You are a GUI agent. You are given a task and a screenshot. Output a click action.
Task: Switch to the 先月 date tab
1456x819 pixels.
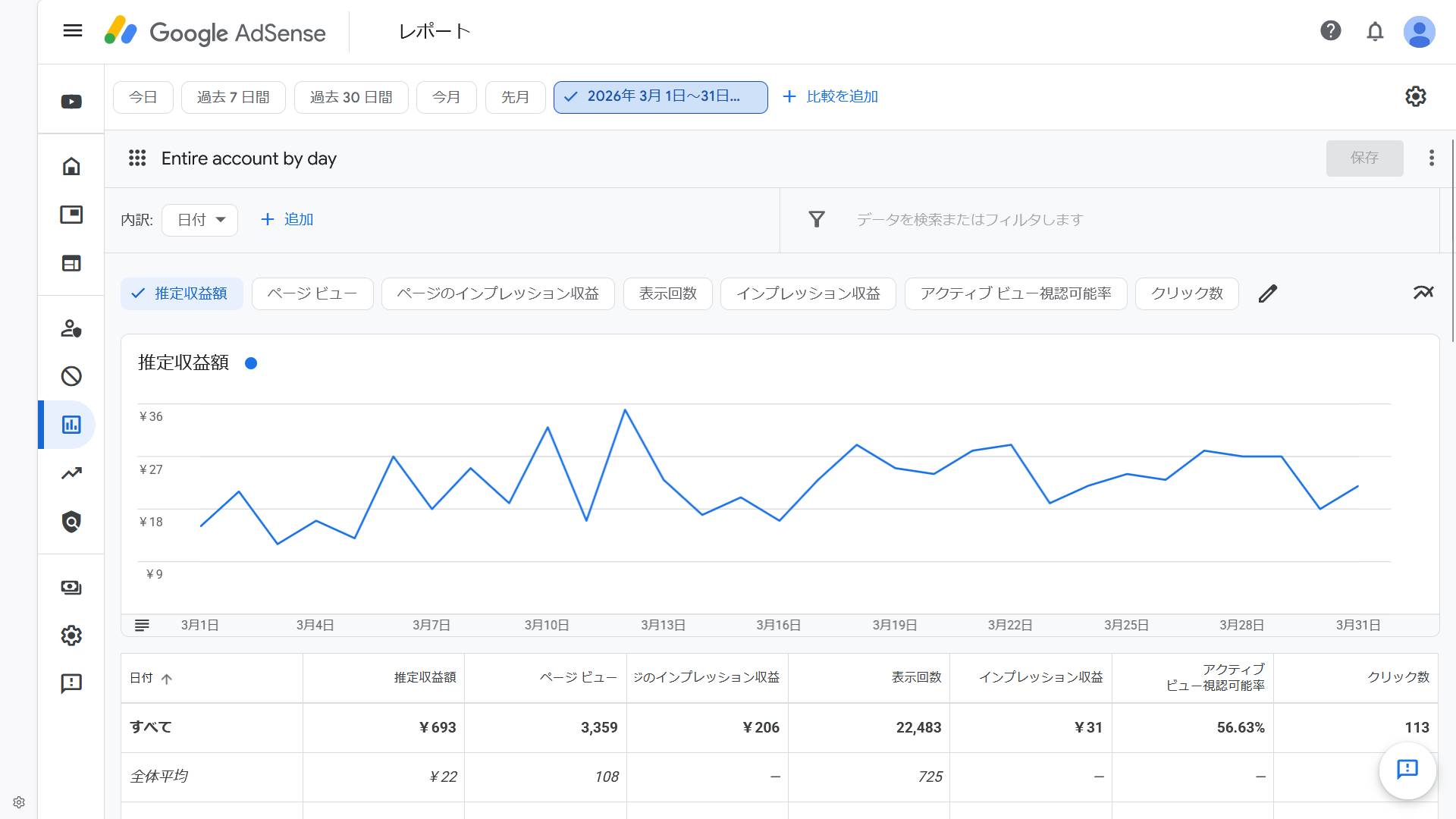click(515, 97)
